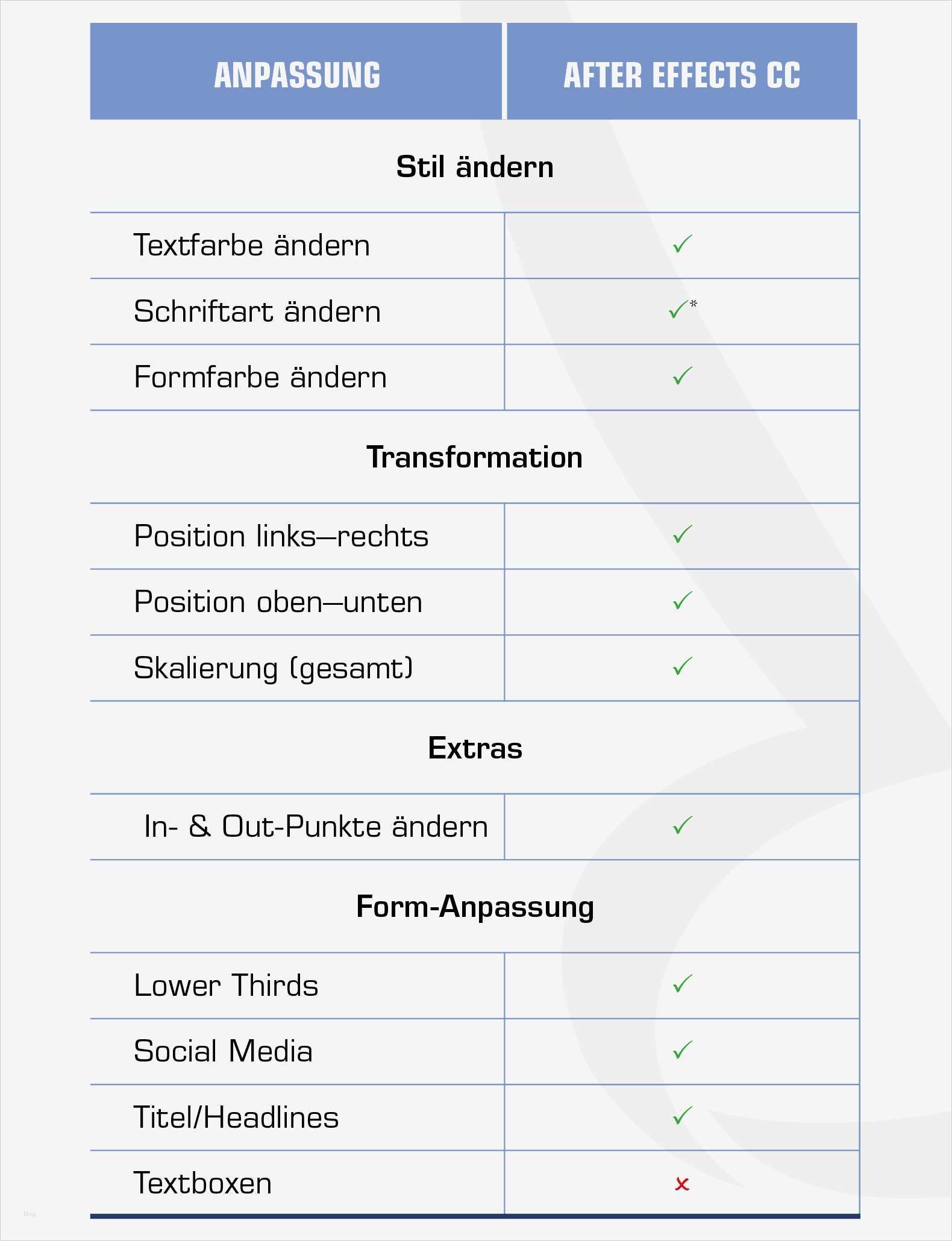Click the Extras section heading
The height and width of the screenshot is (1241, 952).
click(475, 748)
